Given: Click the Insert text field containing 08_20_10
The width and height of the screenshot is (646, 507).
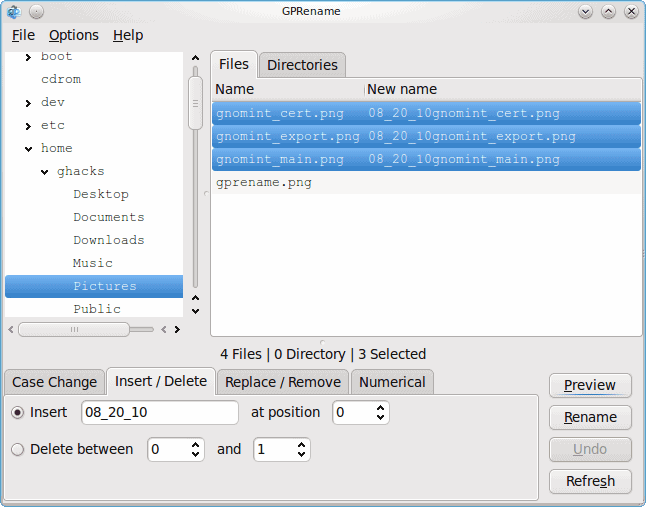Looking at the screenshot, I should 159,412.
